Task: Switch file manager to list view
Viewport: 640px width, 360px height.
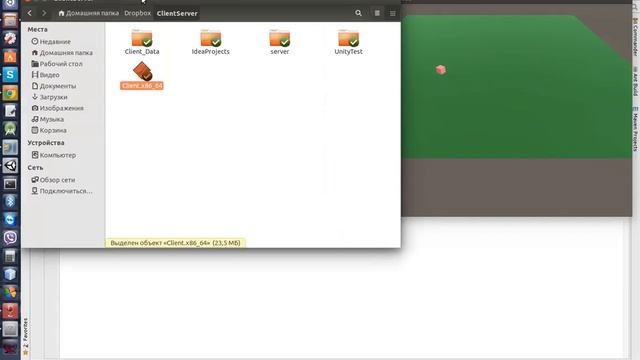Action: (x=377, y=13)
